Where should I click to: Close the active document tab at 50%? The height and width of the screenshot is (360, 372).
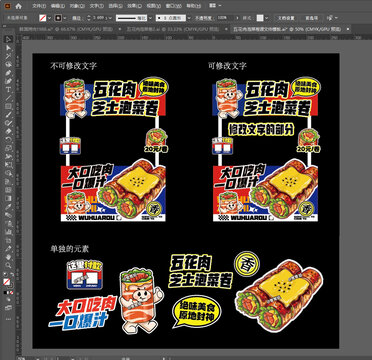pyautogui.click(x=348, y=29)
